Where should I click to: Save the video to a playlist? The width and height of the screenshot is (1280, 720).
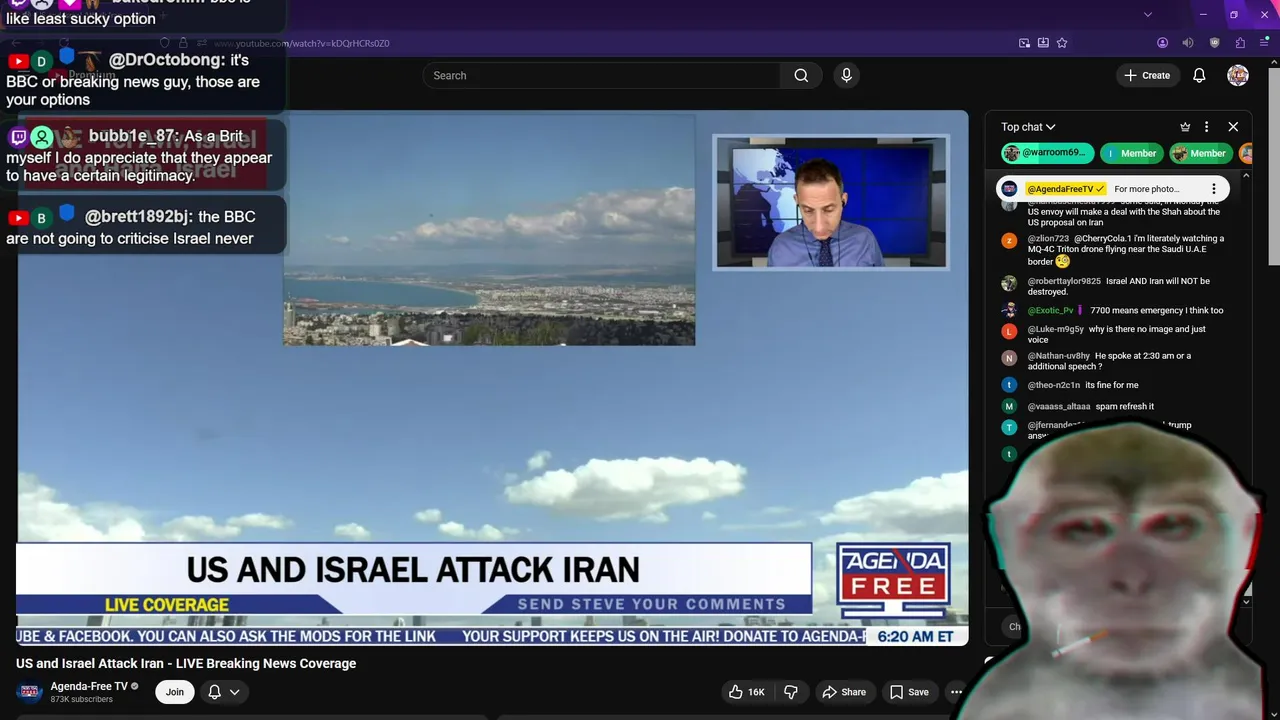909,692
